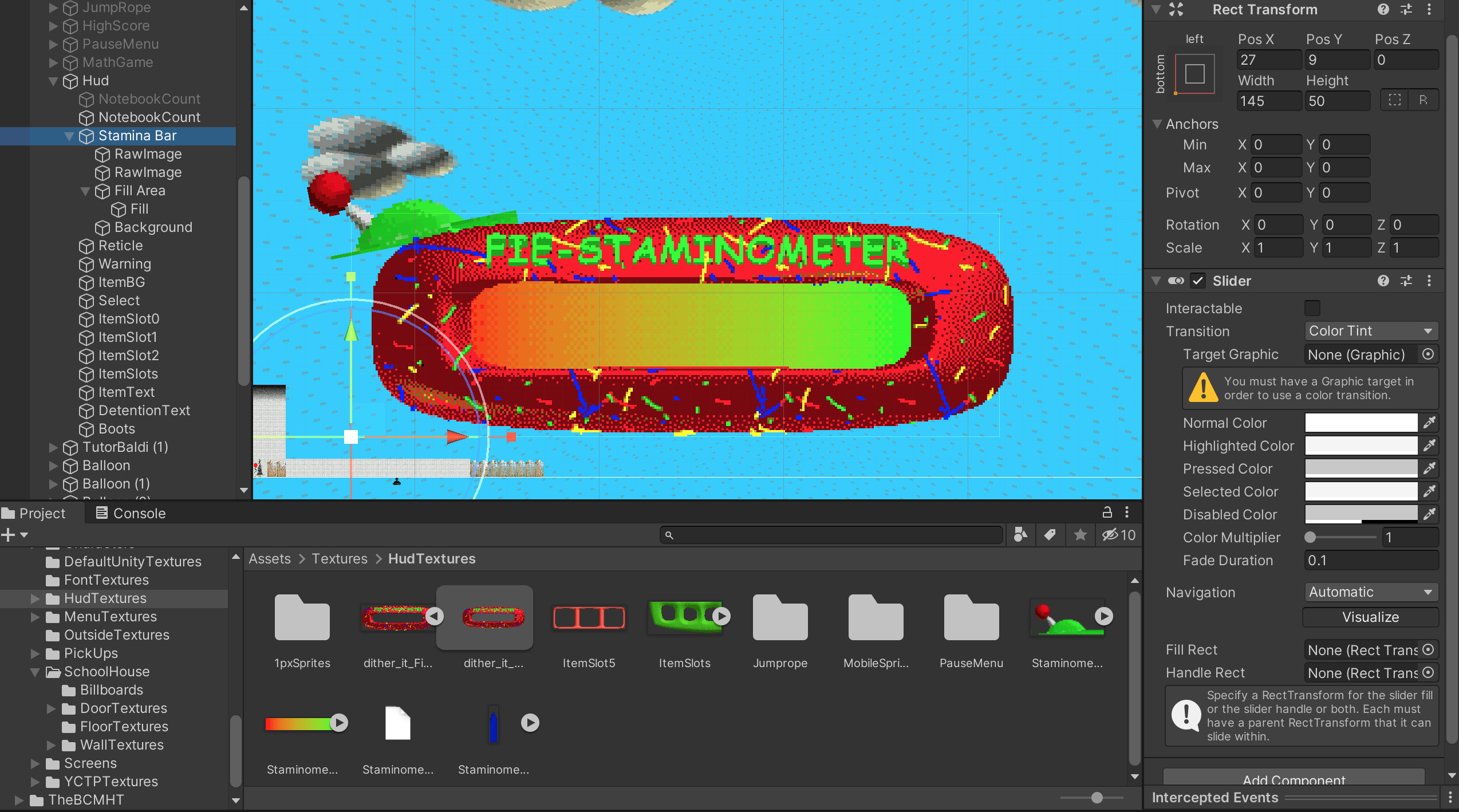Toggle hidden packages visibility count
This screenshot has height=812, width=1459.
(x=1119, y=535)
